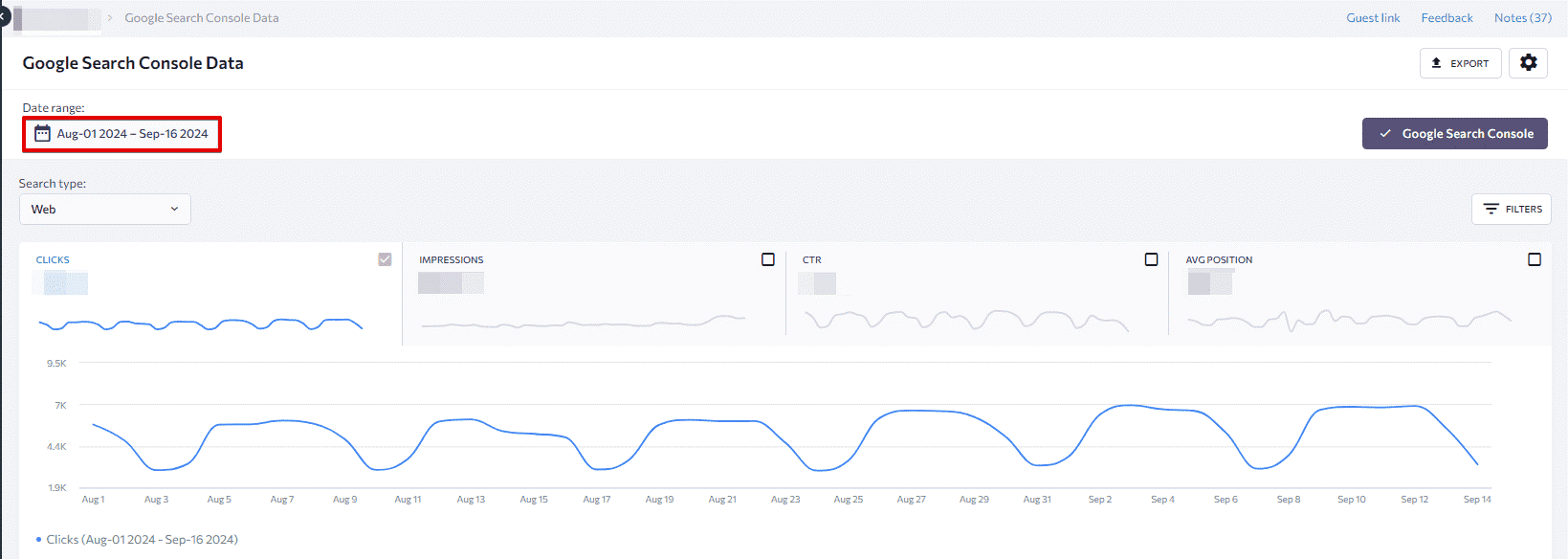Click the 9.5K y-axis label

pos(56,364)
